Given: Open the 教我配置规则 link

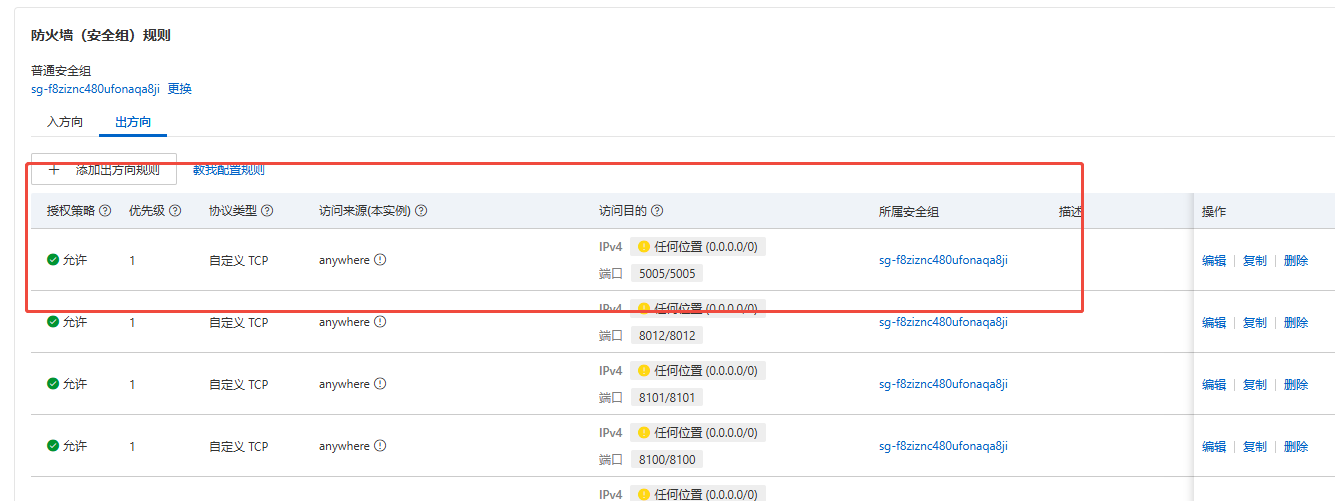Looking at the screenshot, I should (x=229, y=170).
